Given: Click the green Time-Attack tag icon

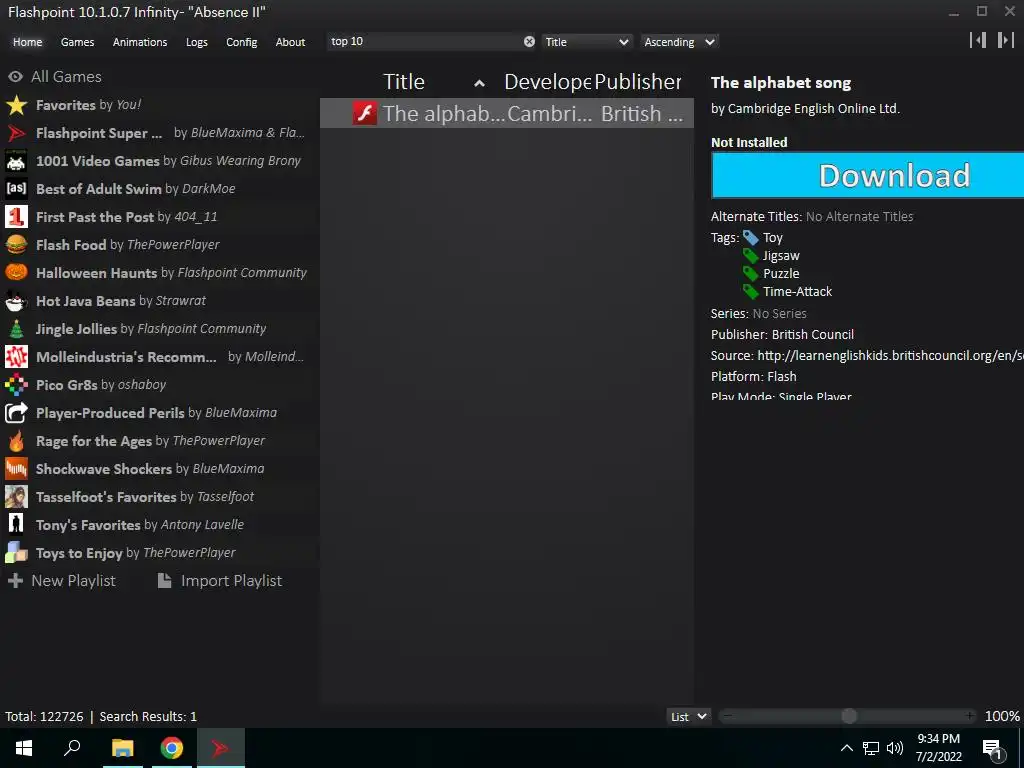Looking at the screenshot, I should [x=750, y=292].
